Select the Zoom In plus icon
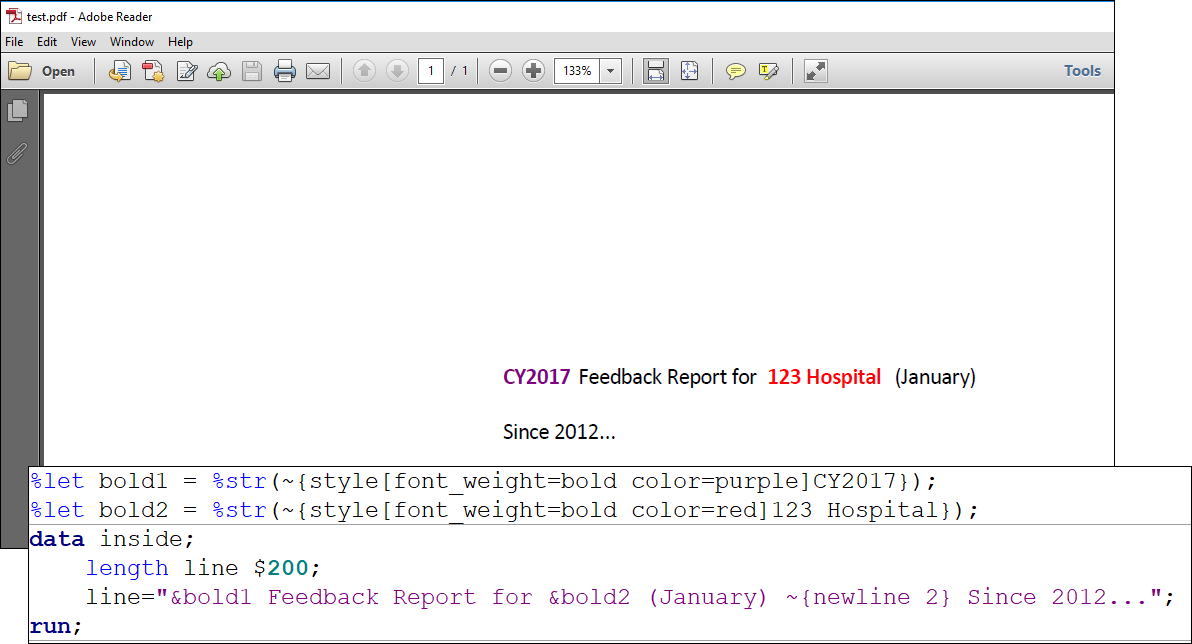Screen dimensions: 1192x644 [x=533, y=71]
